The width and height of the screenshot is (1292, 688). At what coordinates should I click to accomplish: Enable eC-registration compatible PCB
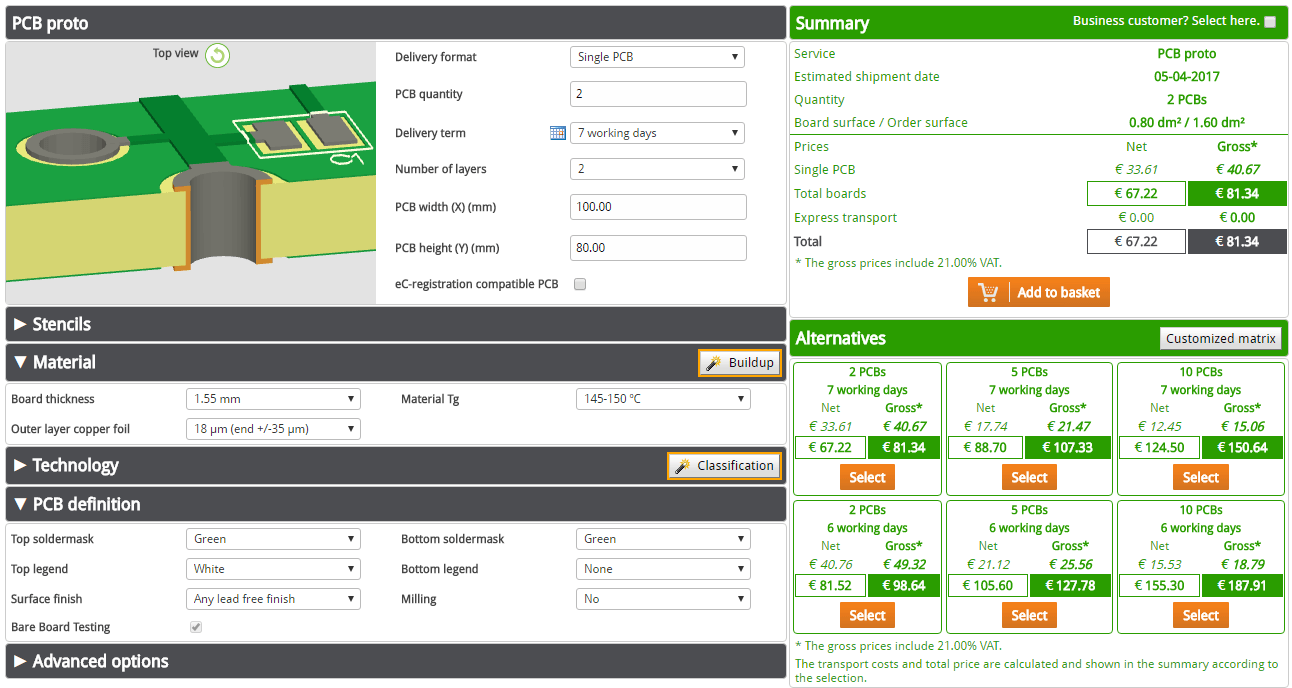(579, 284)
